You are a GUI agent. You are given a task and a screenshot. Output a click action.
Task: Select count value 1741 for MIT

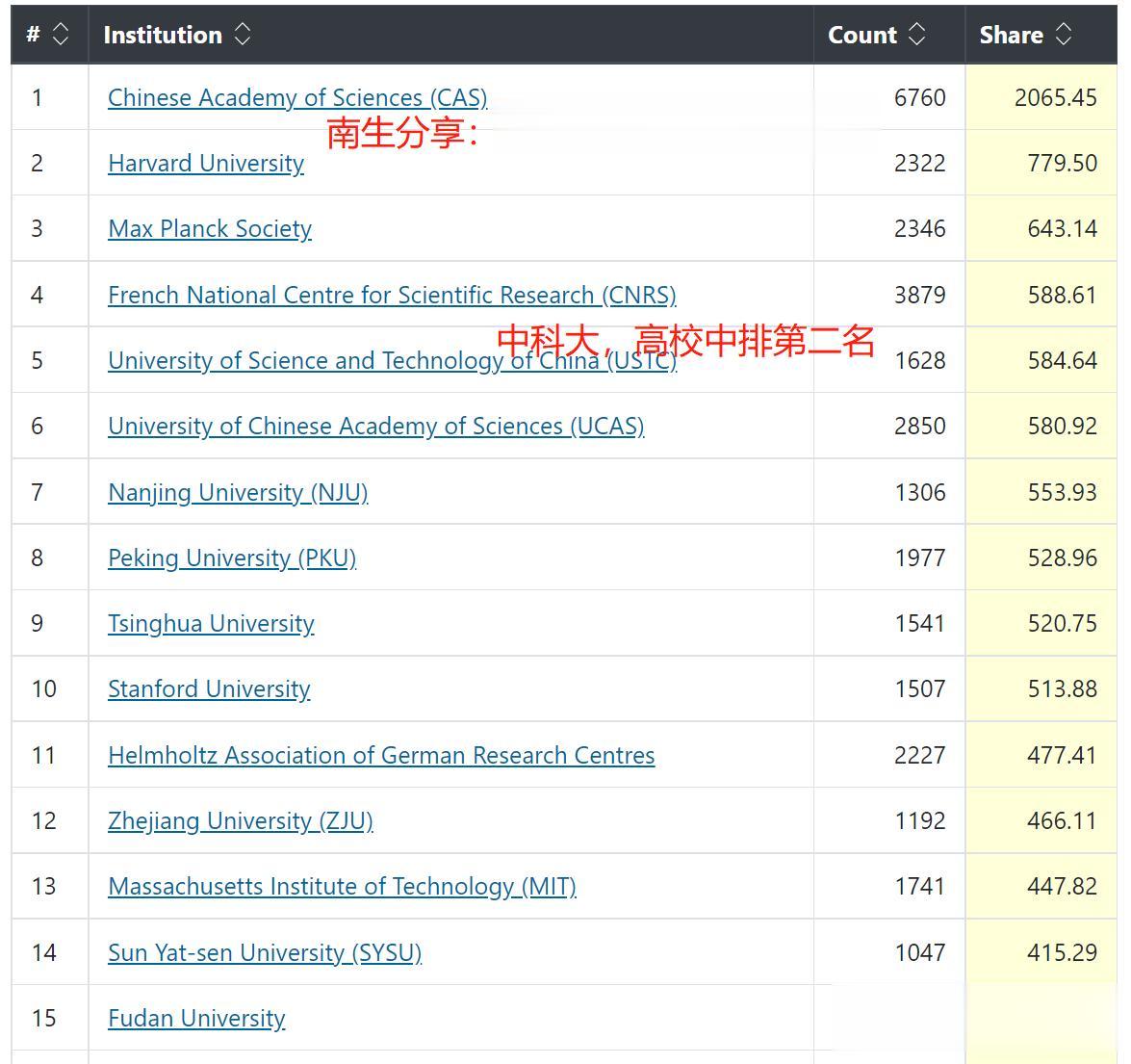[x=919, y=886]
